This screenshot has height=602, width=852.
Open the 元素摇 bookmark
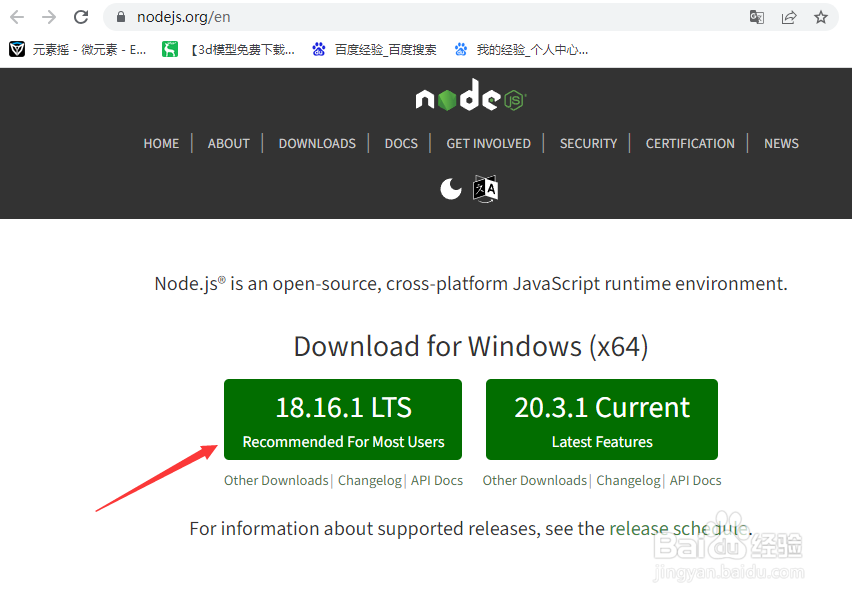pos(78,50)
